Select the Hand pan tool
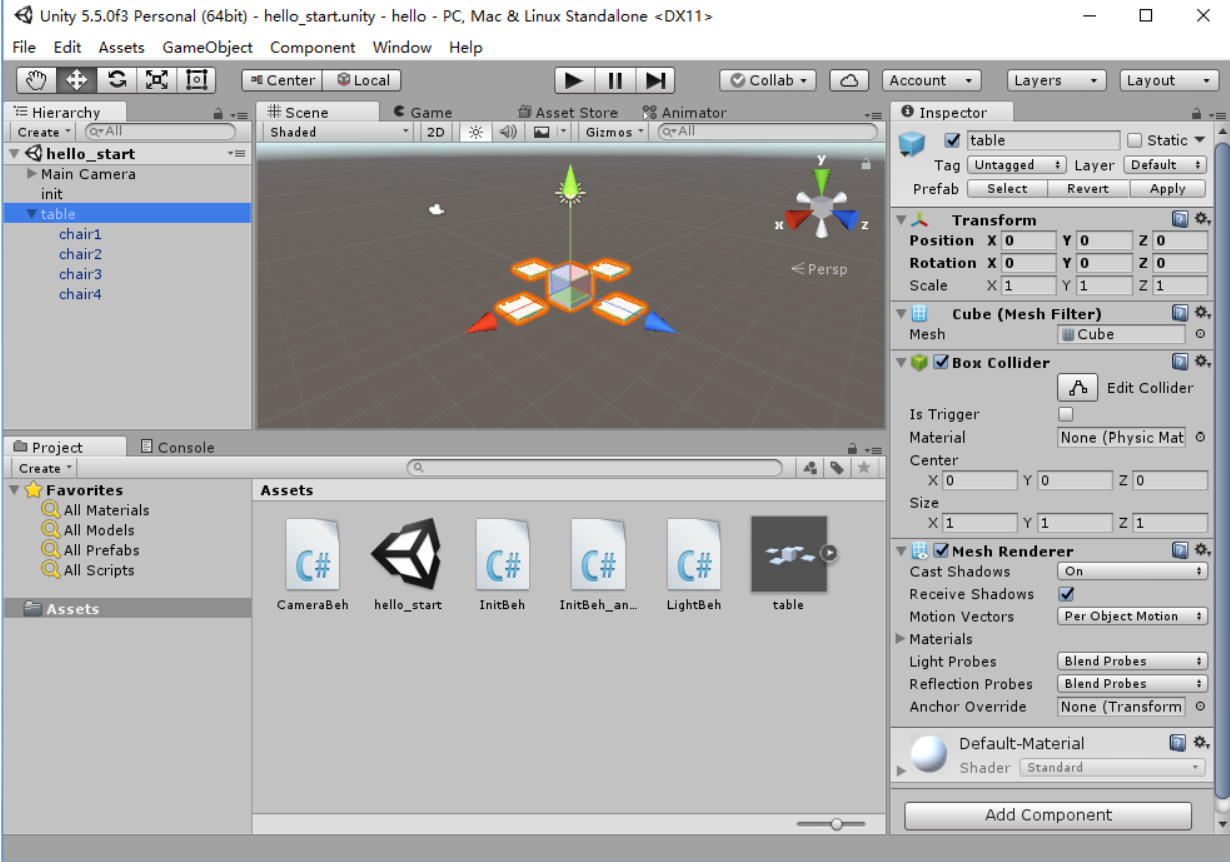 click(x=36, y=80)
